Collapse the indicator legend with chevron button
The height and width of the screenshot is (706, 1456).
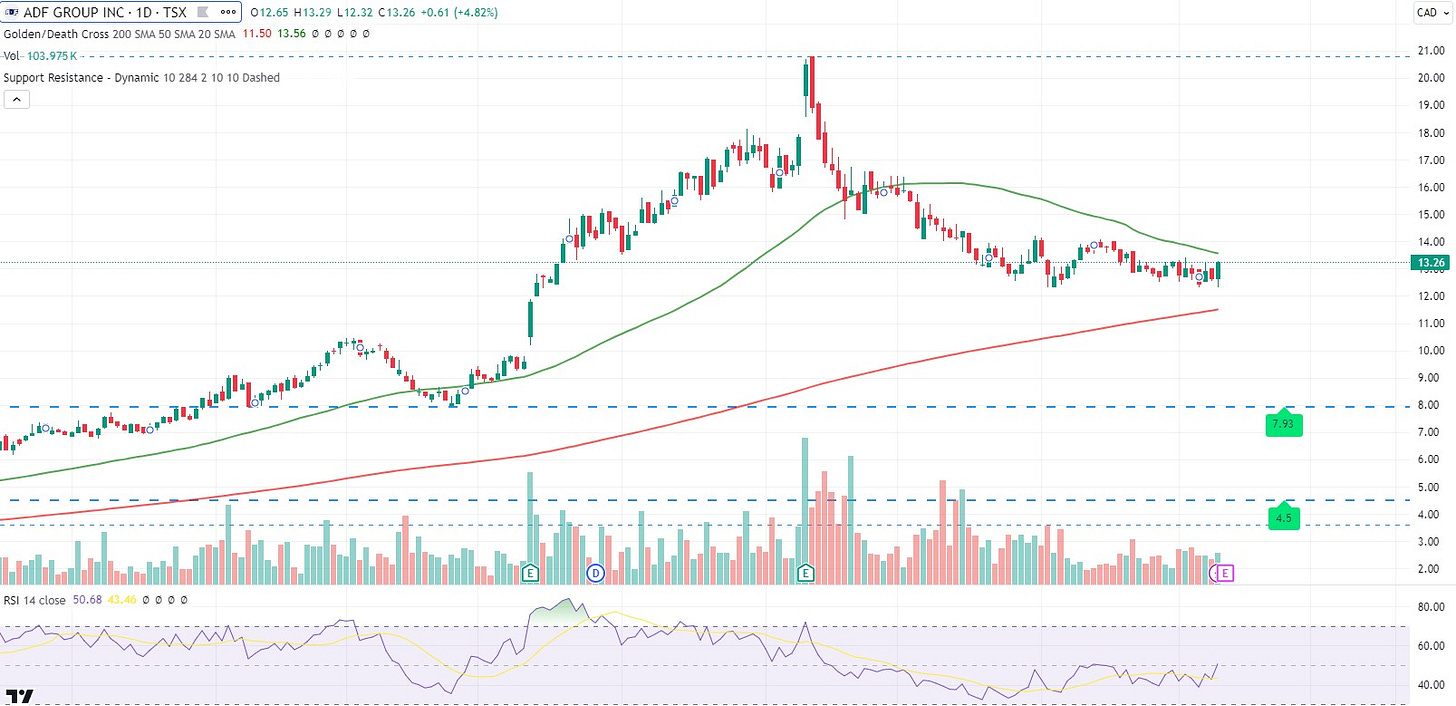click(16, 99)
